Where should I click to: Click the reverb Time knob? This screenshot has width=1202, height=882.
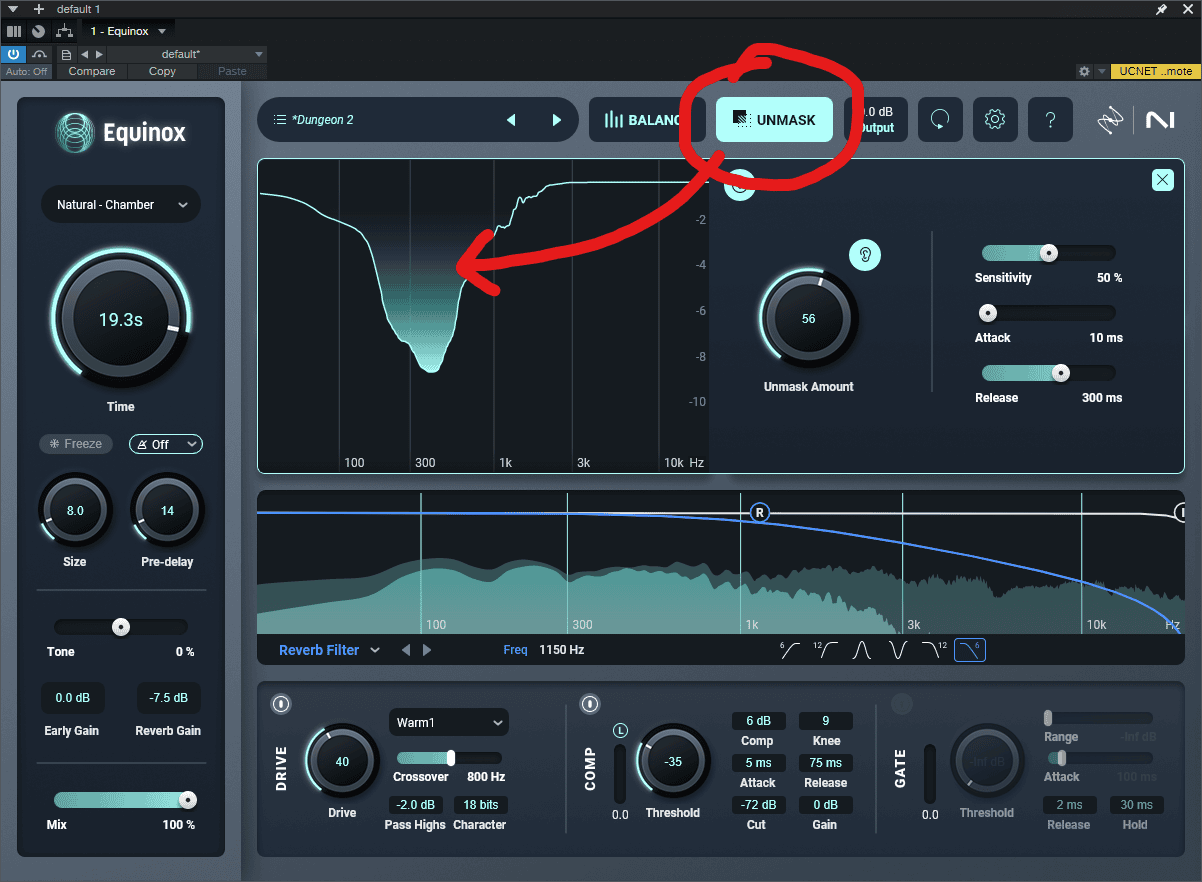(x=120, y=320)
